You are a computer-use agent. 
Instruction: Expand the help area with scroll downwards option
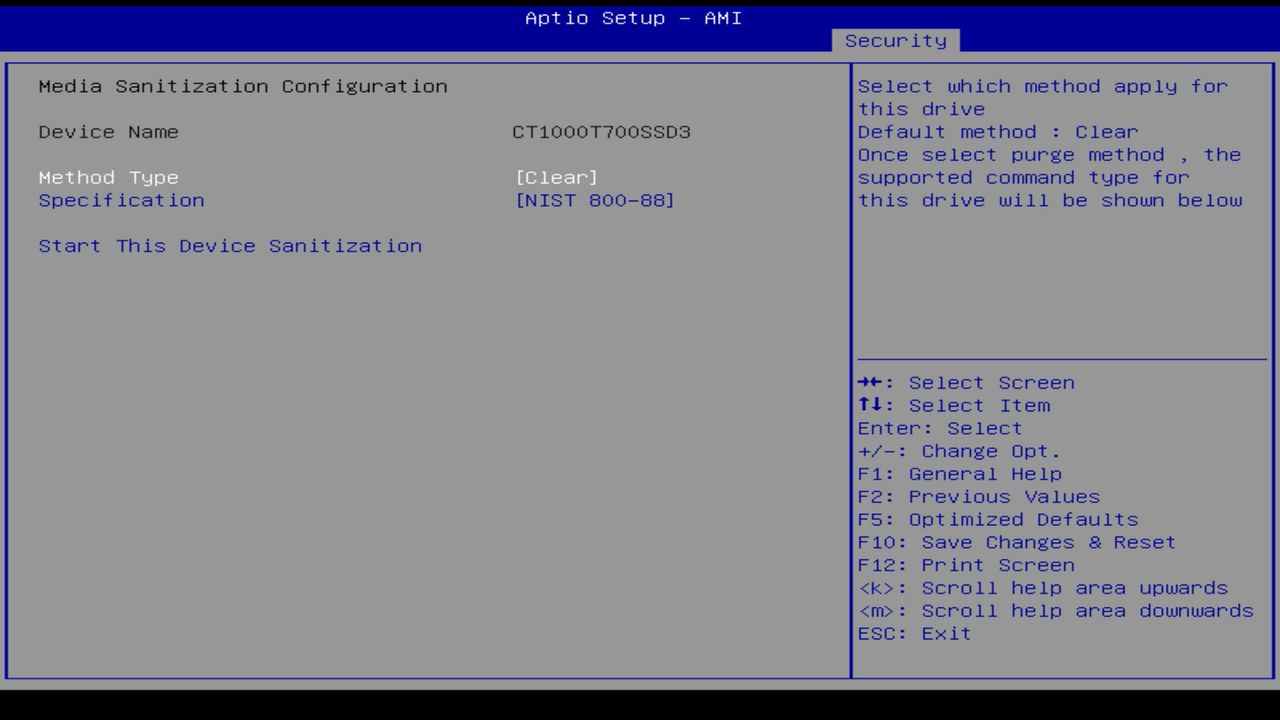[x=1055, y=610]
